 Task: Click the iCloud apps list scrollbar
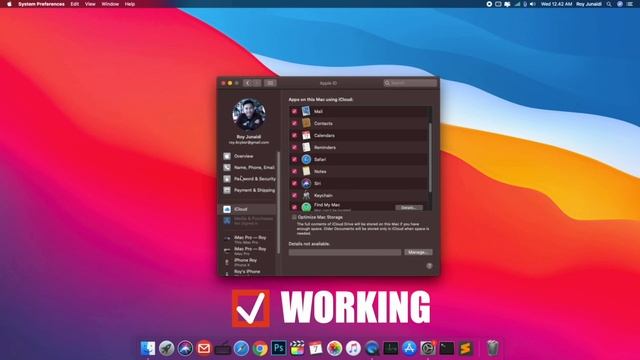[x=430, y=157]
